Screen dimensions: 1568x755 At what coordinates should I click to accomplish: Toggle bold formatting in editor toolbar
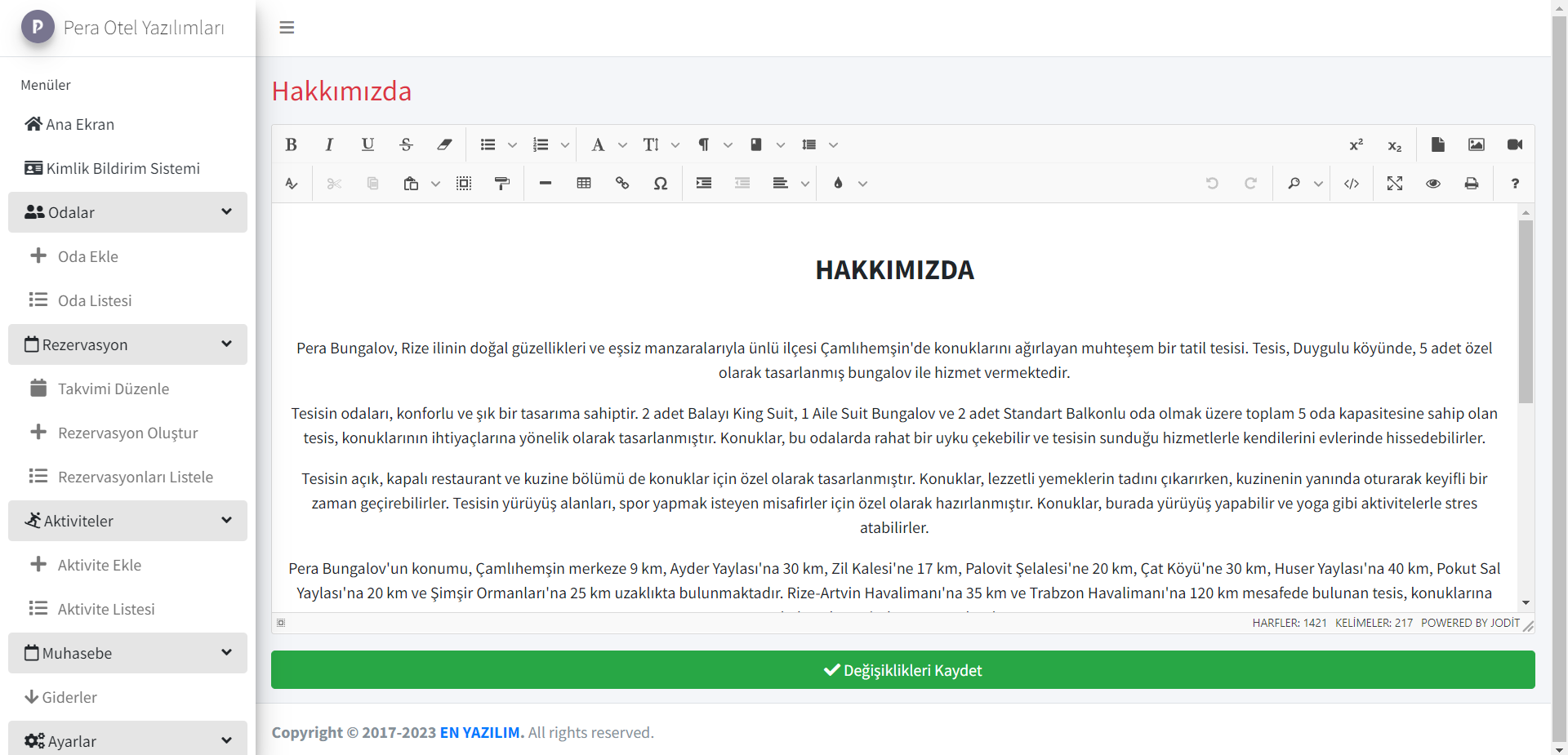pyautogui.click(x=291, y=144)
